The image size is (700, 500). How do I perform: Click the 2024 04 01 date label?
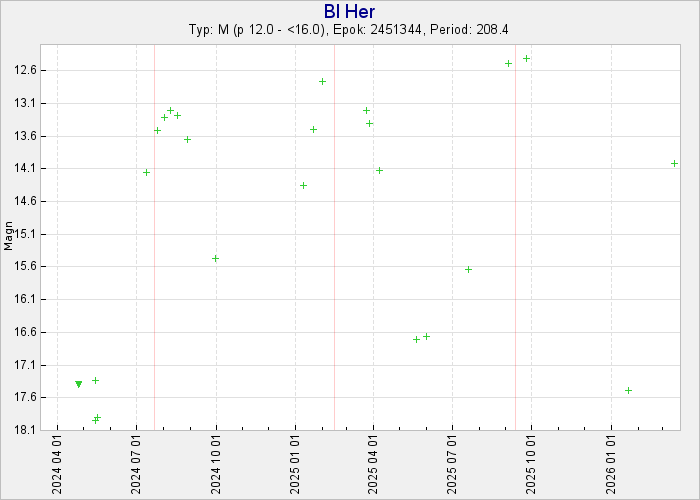(x=59, y=463)
